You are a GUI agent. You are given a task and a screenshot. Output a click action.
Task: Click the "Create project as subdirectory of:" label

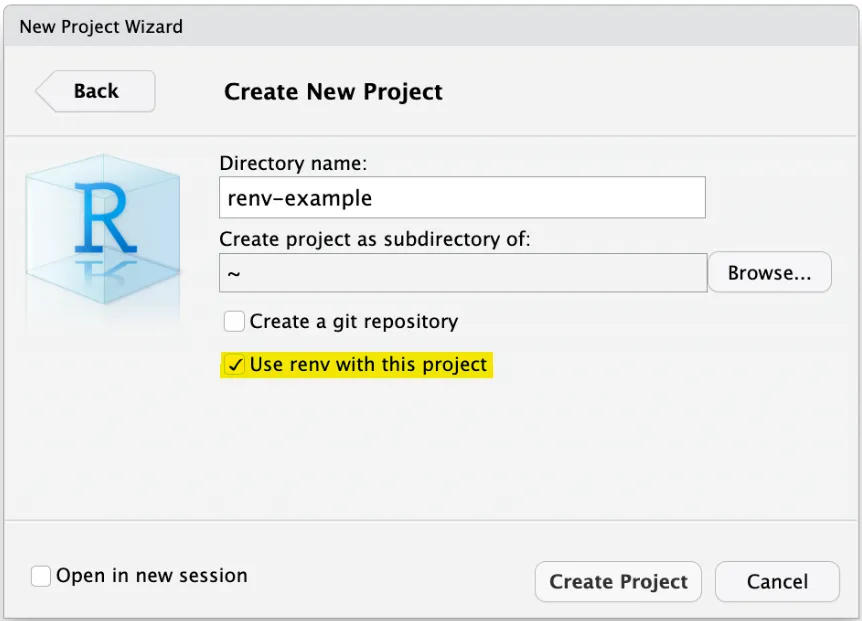[375, 239]
